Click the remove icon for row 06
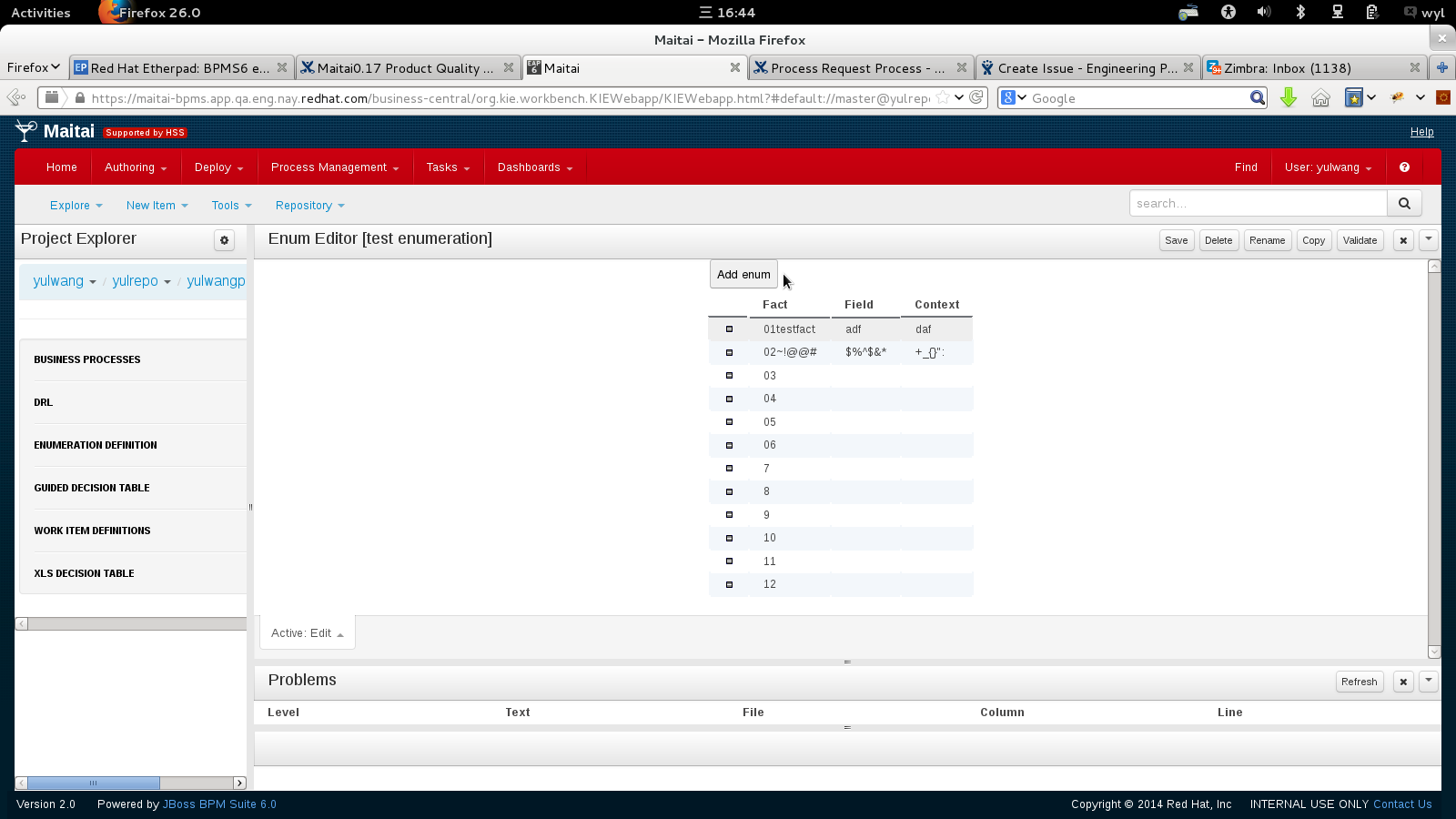Viewport: 1456px width, 819px height. pos(729,445)
